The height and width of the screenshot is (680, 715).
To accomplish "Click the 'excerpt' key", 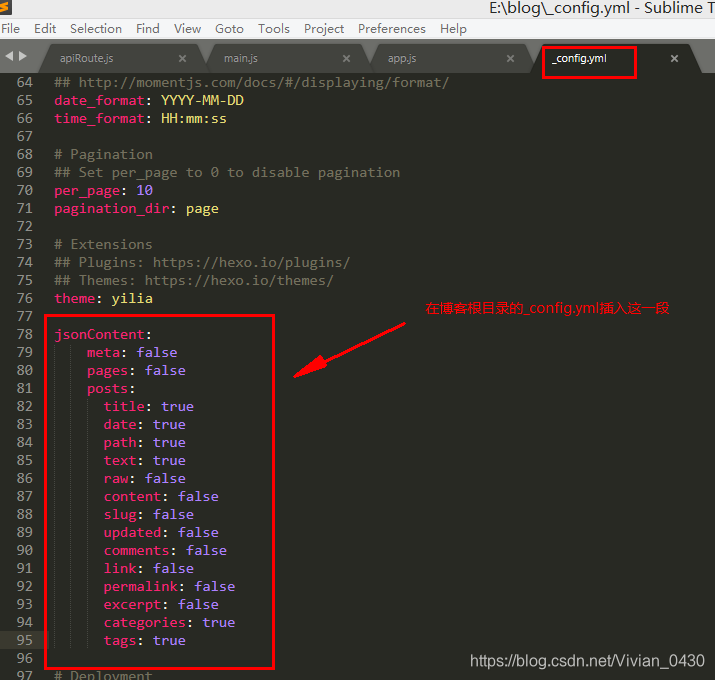I will point(132,605).
